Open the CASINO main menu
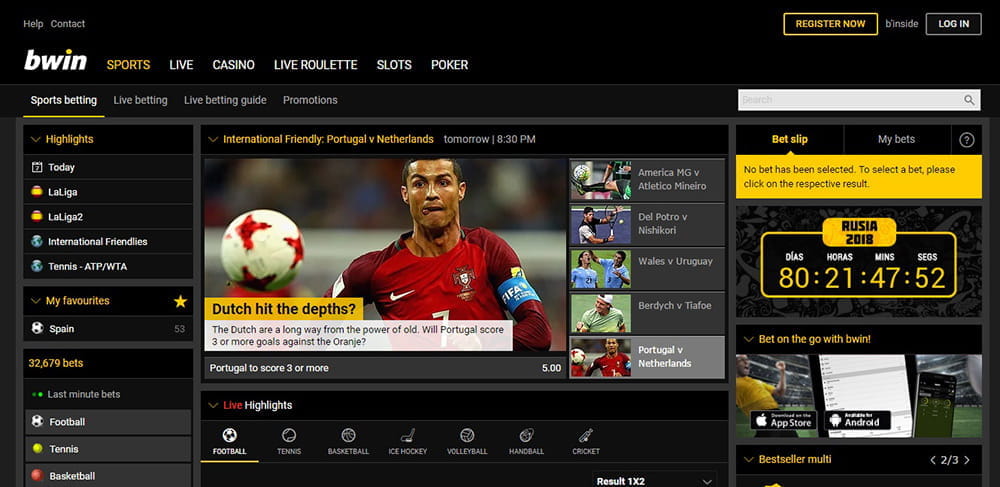 (233, 65)
